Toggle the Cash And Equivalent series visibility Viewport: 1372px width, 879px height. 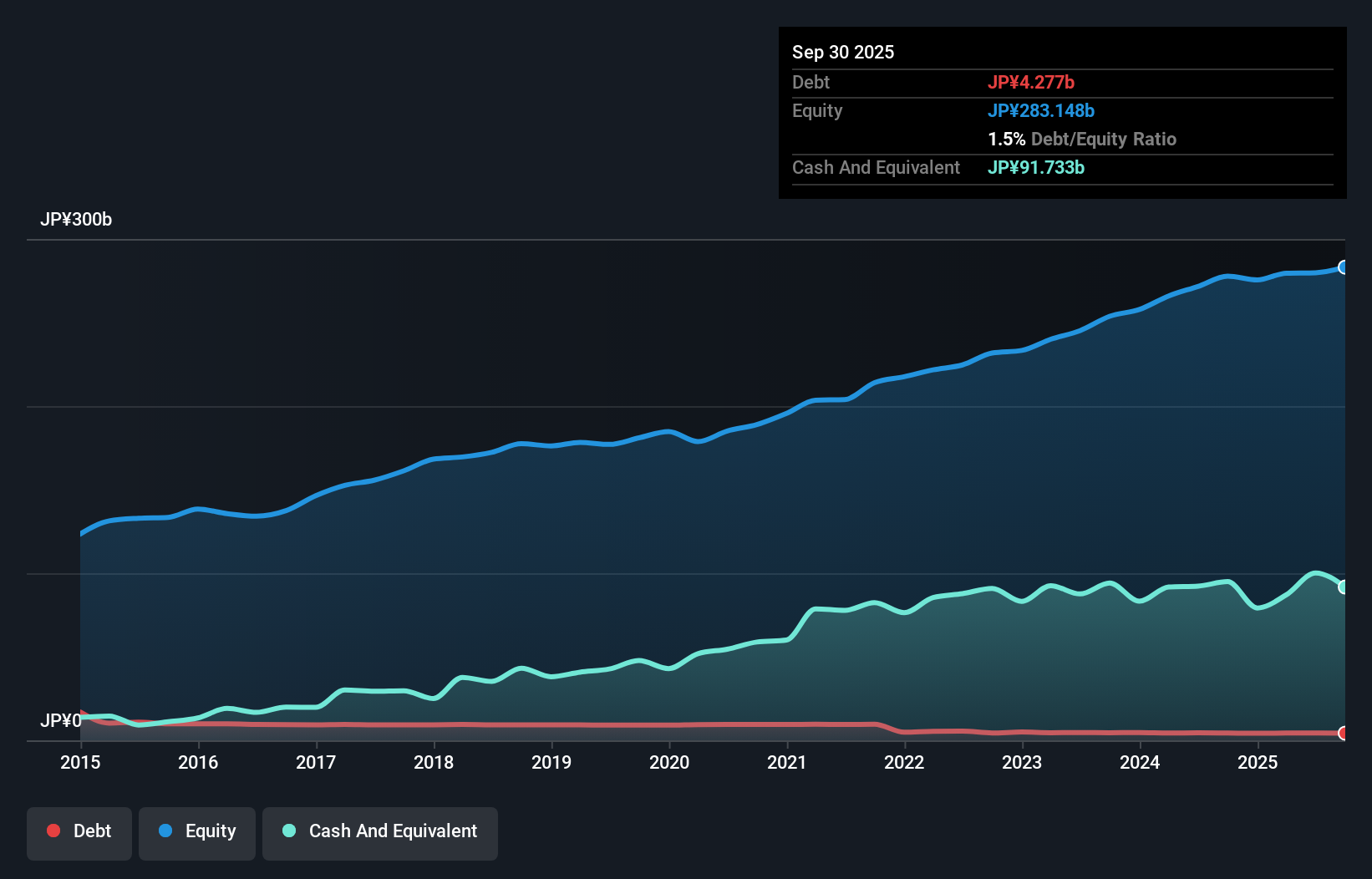click(380, 832)
